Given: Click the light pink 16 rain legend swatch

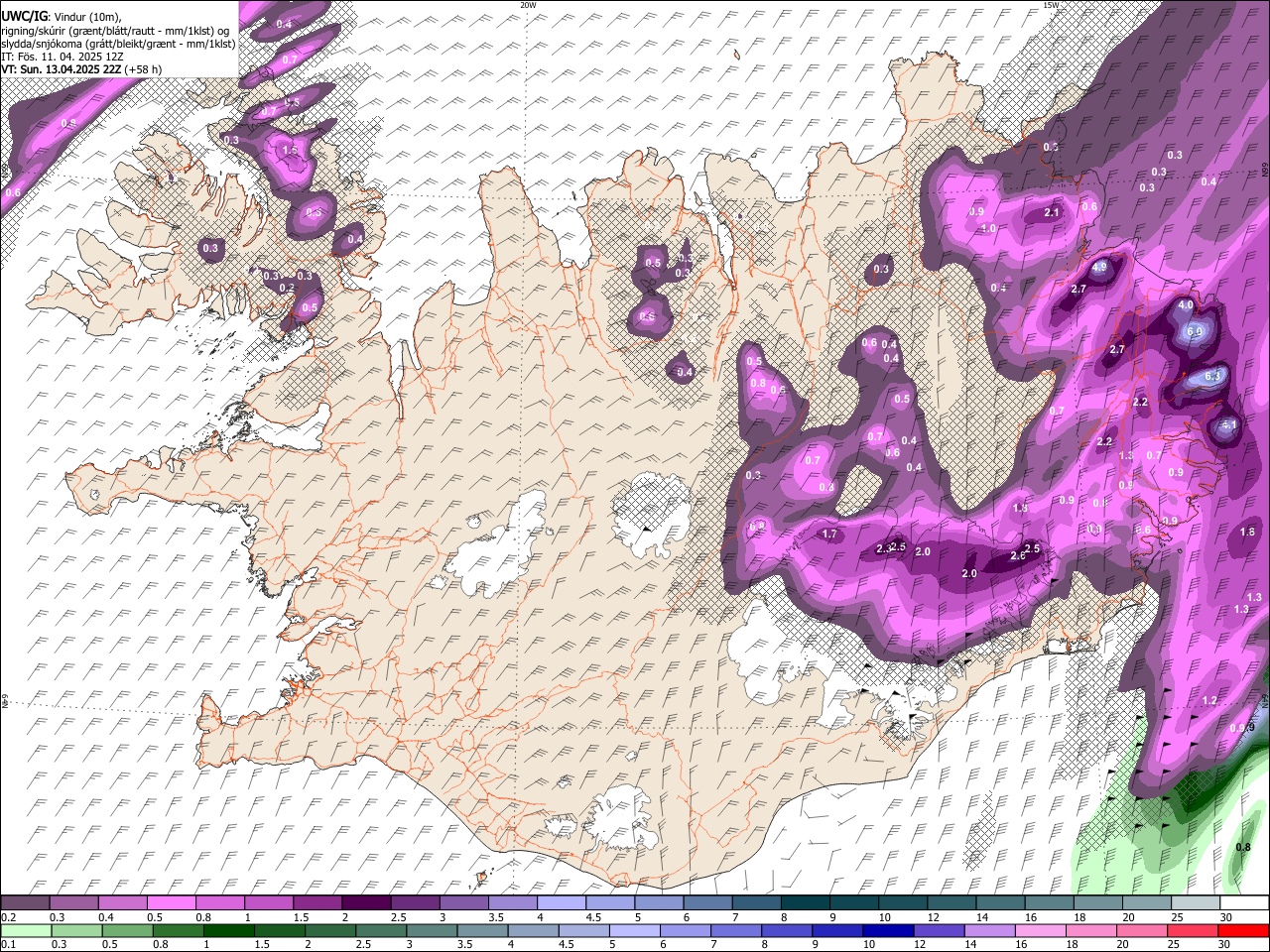Looking at the screenshot, I should tap(1040, 930).
